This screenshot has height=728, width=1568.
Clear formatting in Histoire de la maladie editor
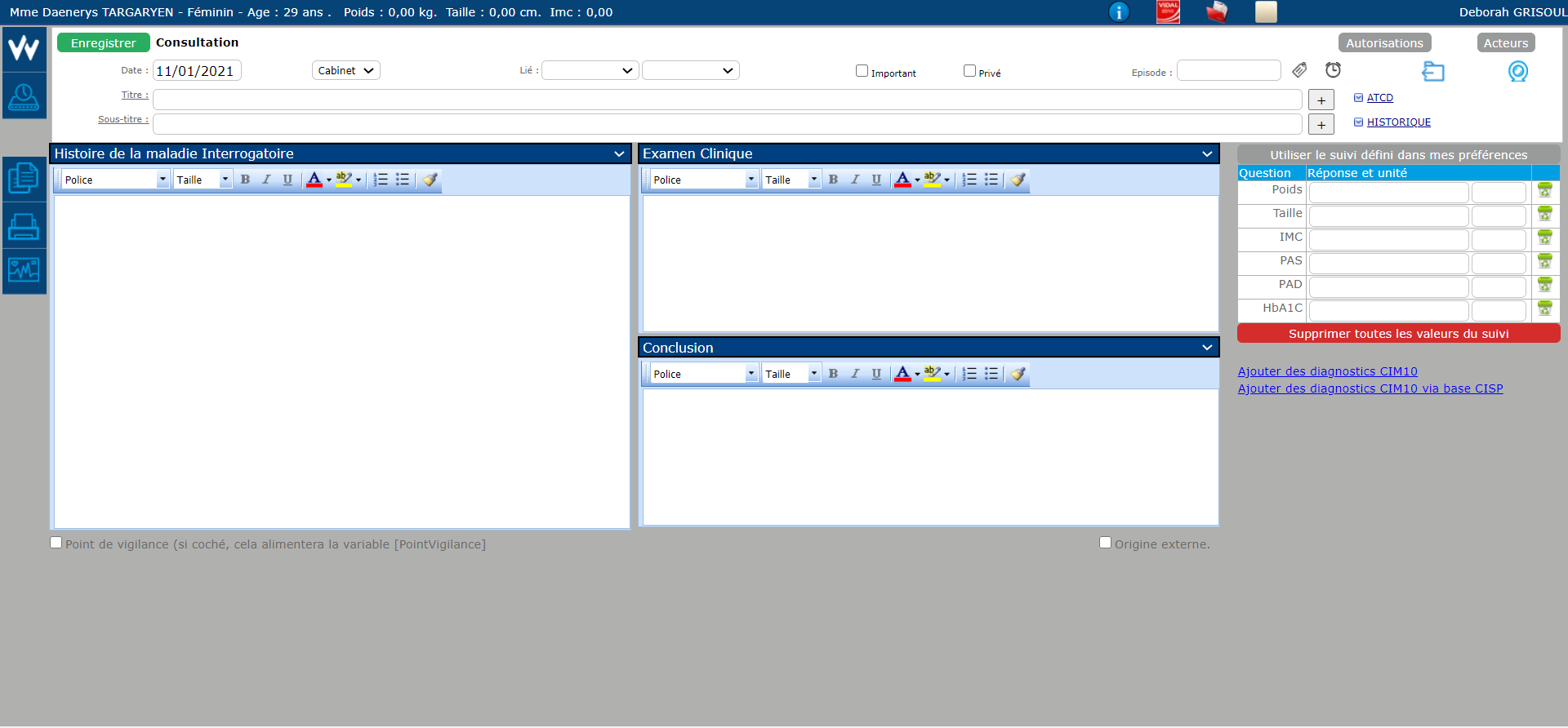tap(430, 180)
